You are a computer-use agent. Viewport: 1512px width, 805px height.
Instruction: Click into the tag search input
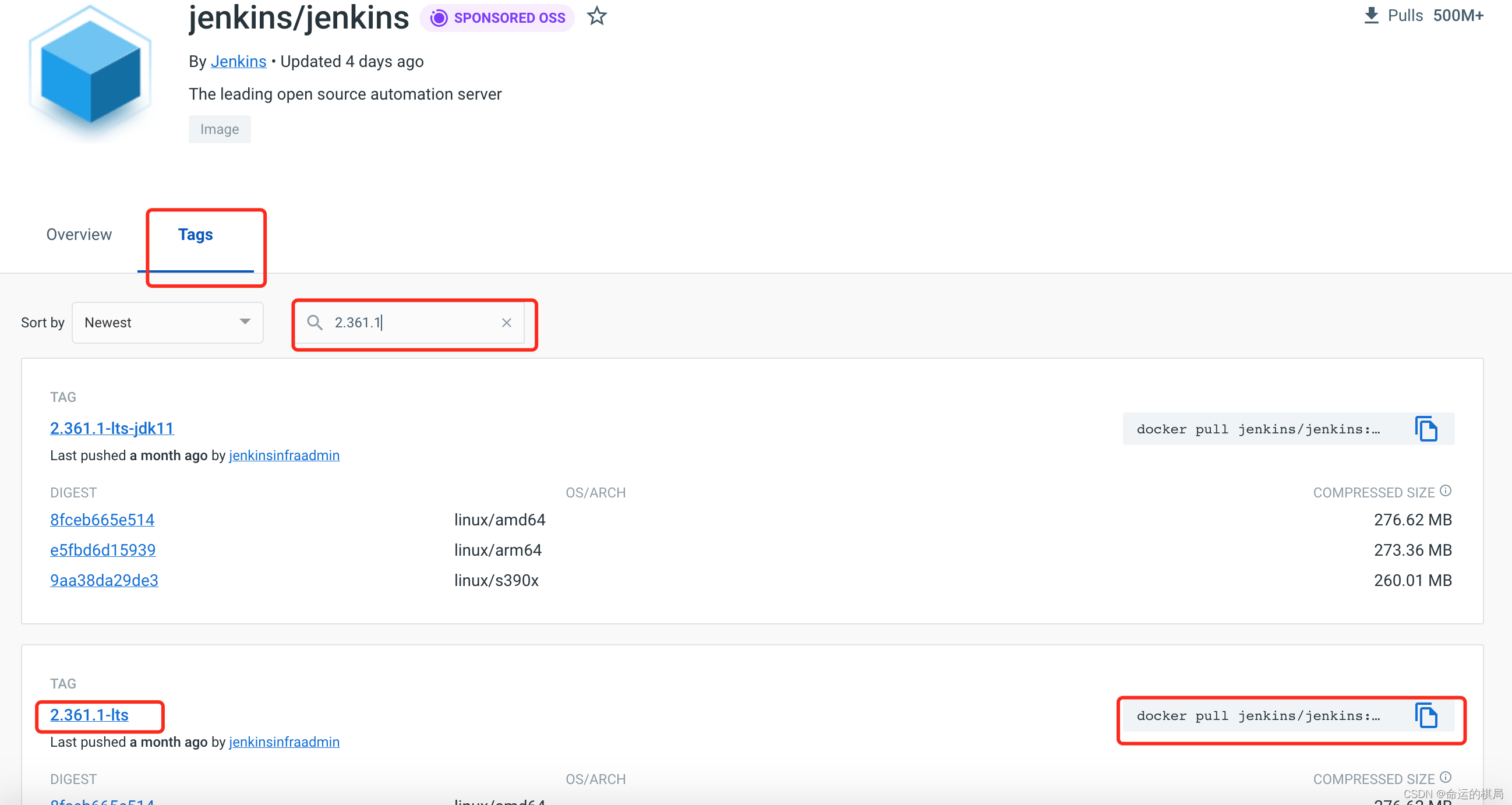(x=411, y=323)
